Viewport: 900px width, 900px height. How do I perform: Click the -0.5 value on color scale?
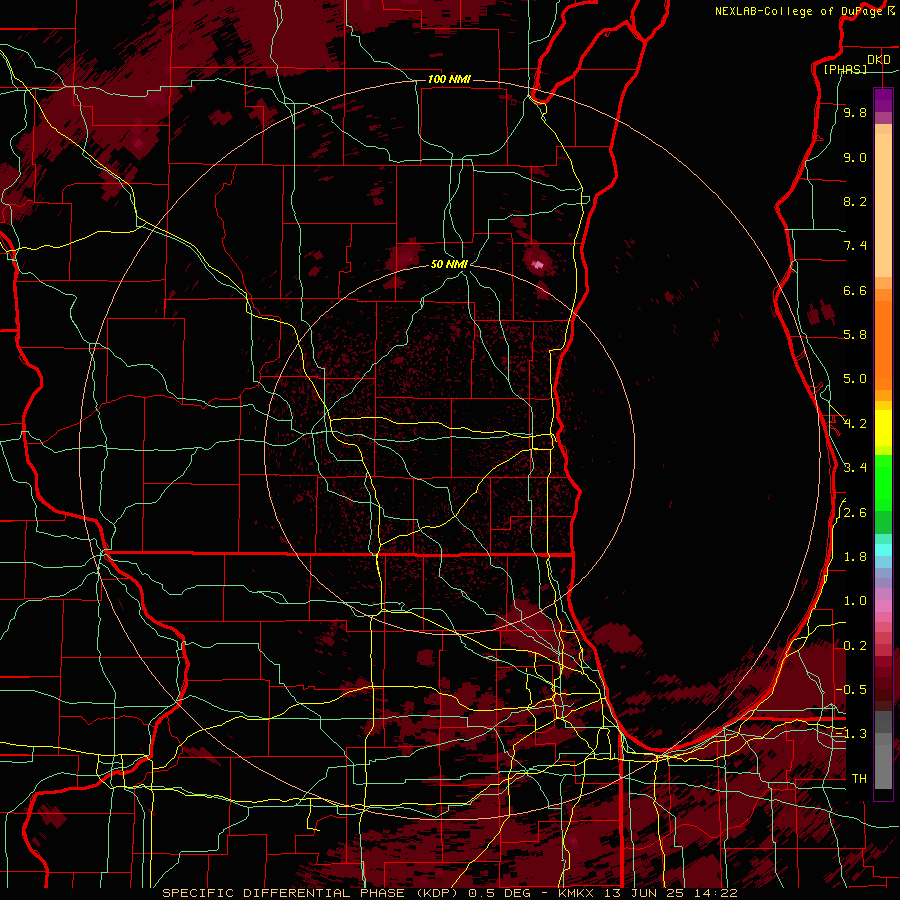coord(852,690)
